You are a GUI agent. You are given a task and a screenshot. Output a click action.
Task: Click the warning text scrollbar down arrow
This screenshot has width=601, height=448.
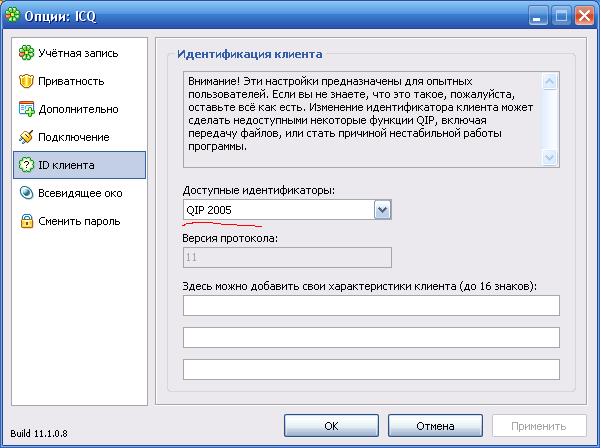pyautogui.click(x=550, y=158)
